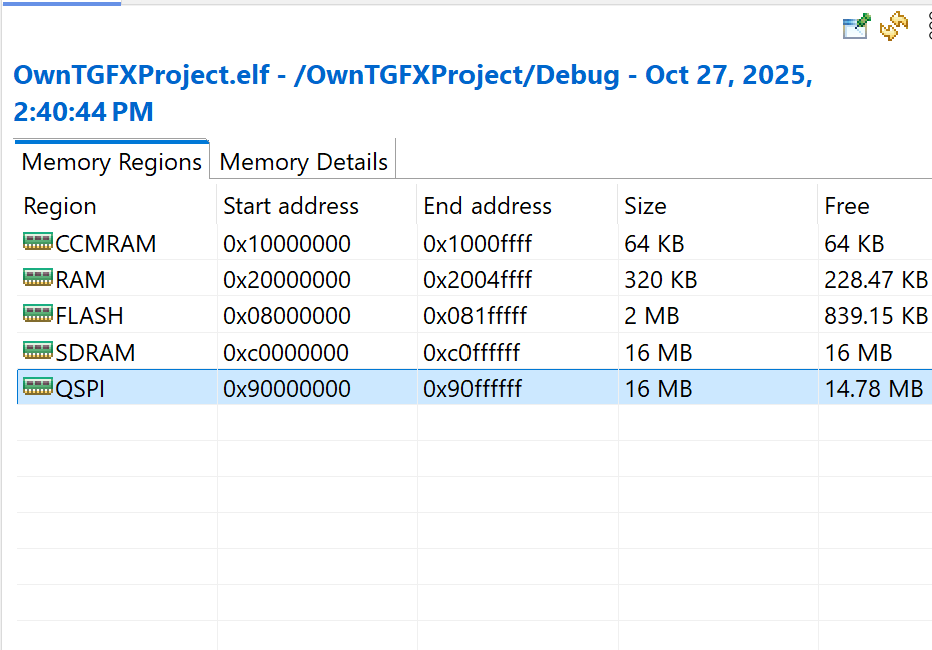Viewport: 932px width, 650px height.
Task: Sort table by the Size column
Action: pyautogui.click(x=644, y=206)
